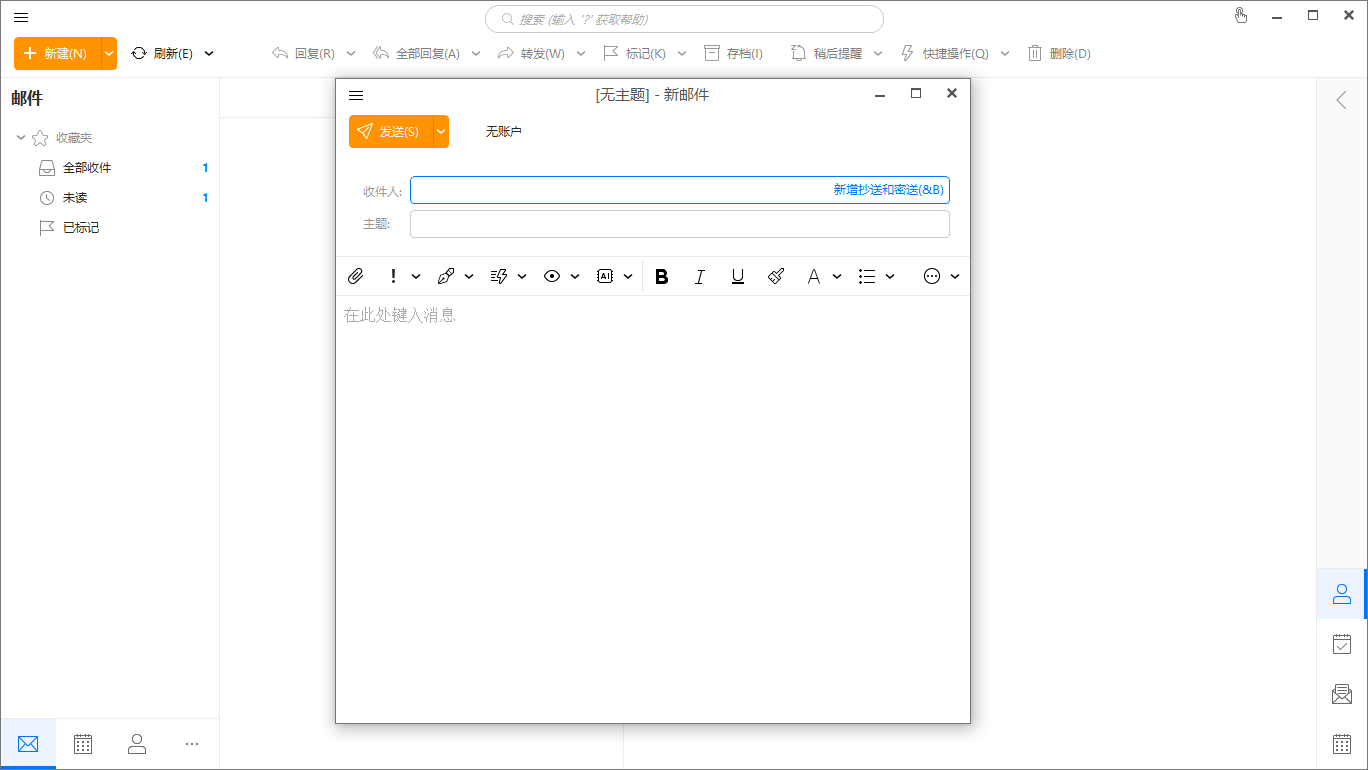Select the 未读 folder in sidebar
Screen dimensions: 1368x770
coord(75,198)
